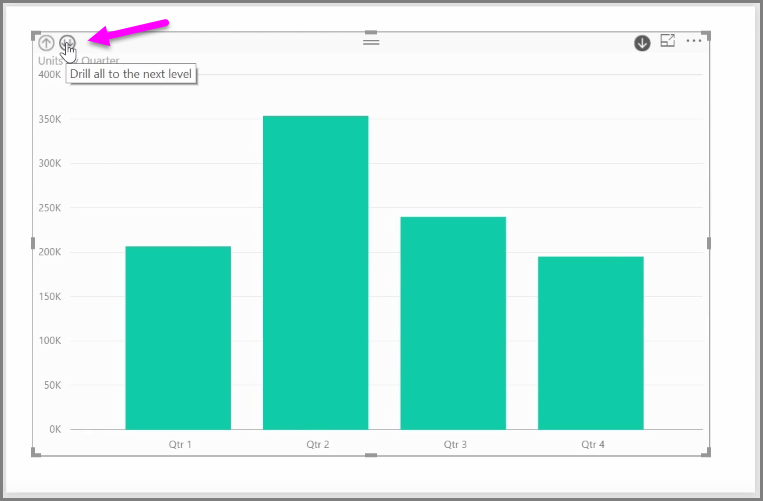Select the Qtr 2 bar
Viewport: 763px width, 501px height.
click(316, 272)
